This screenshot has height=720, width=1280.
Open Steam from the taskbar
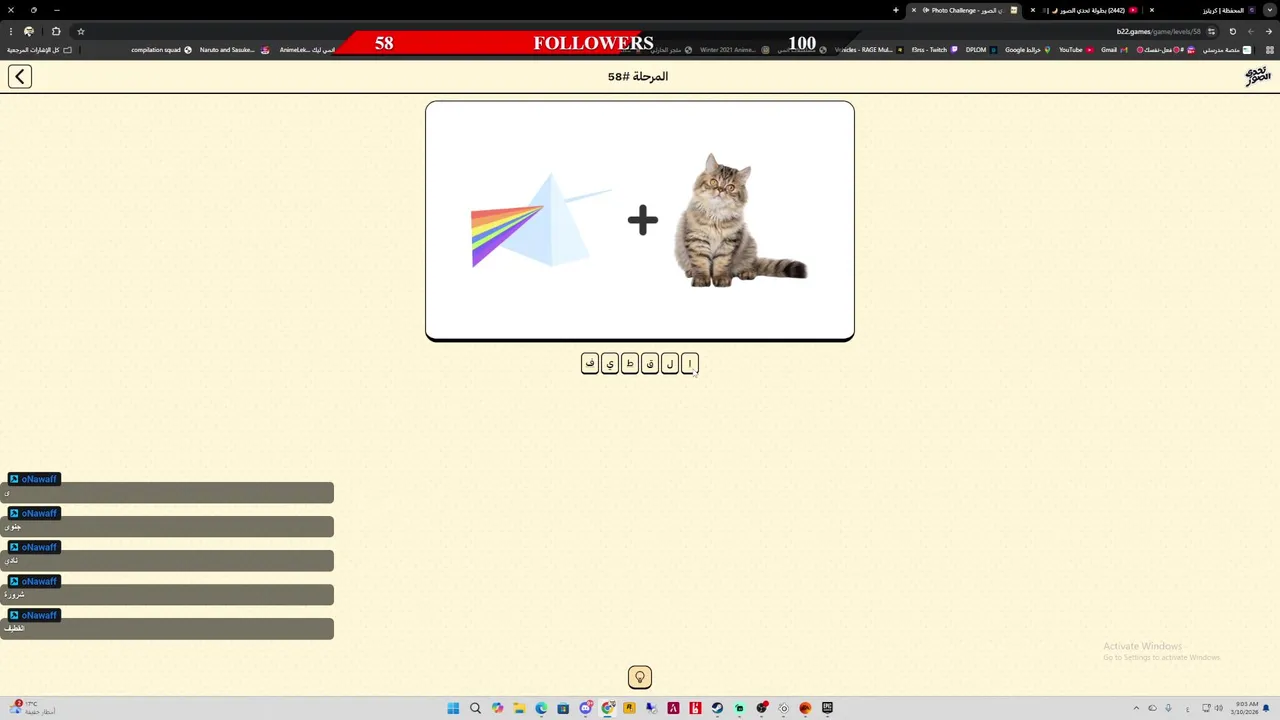(717, 708)
